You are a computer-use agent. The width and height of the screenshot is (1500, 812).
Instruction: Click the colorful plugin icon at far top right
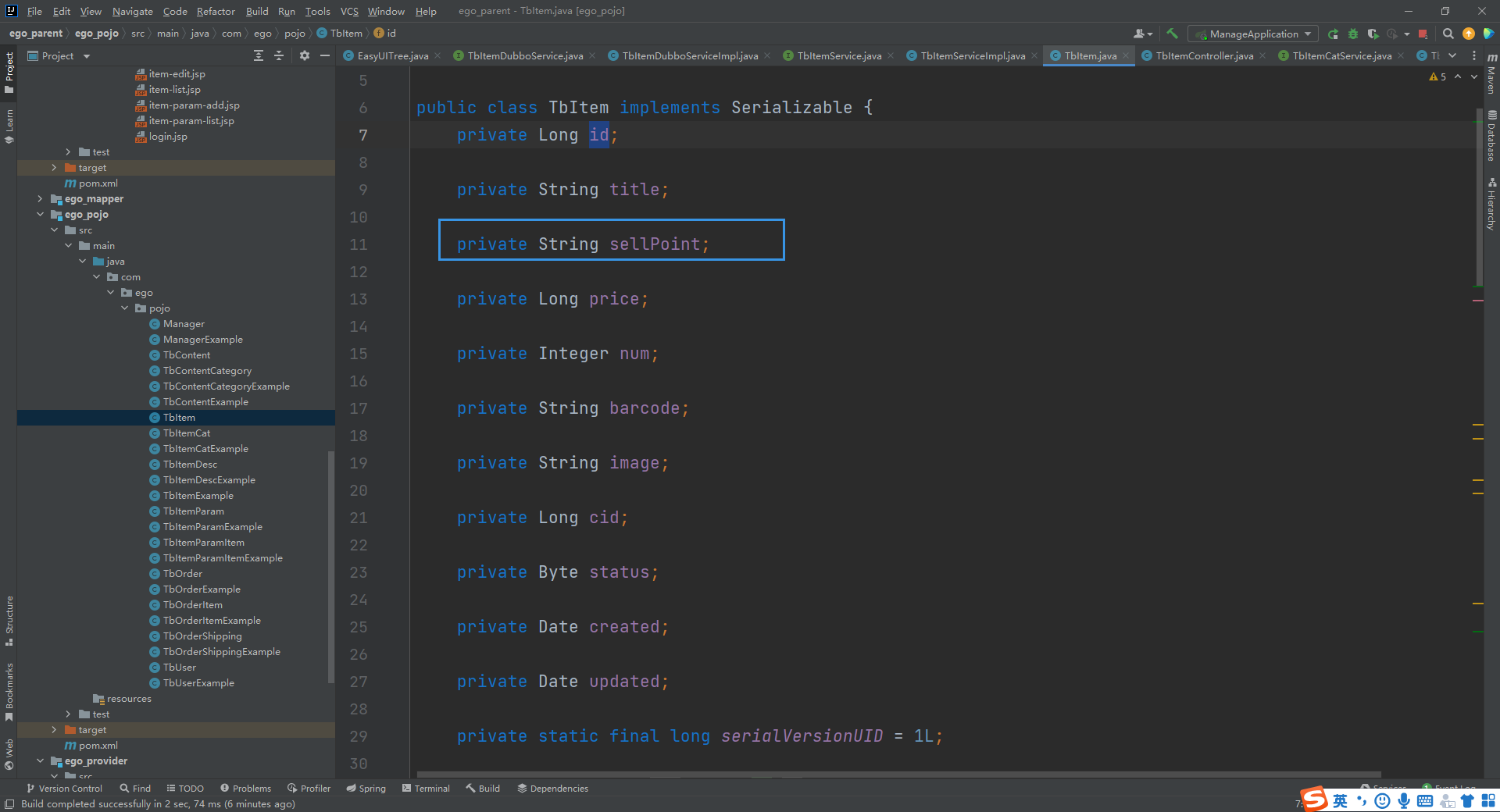pos(1489,34)
